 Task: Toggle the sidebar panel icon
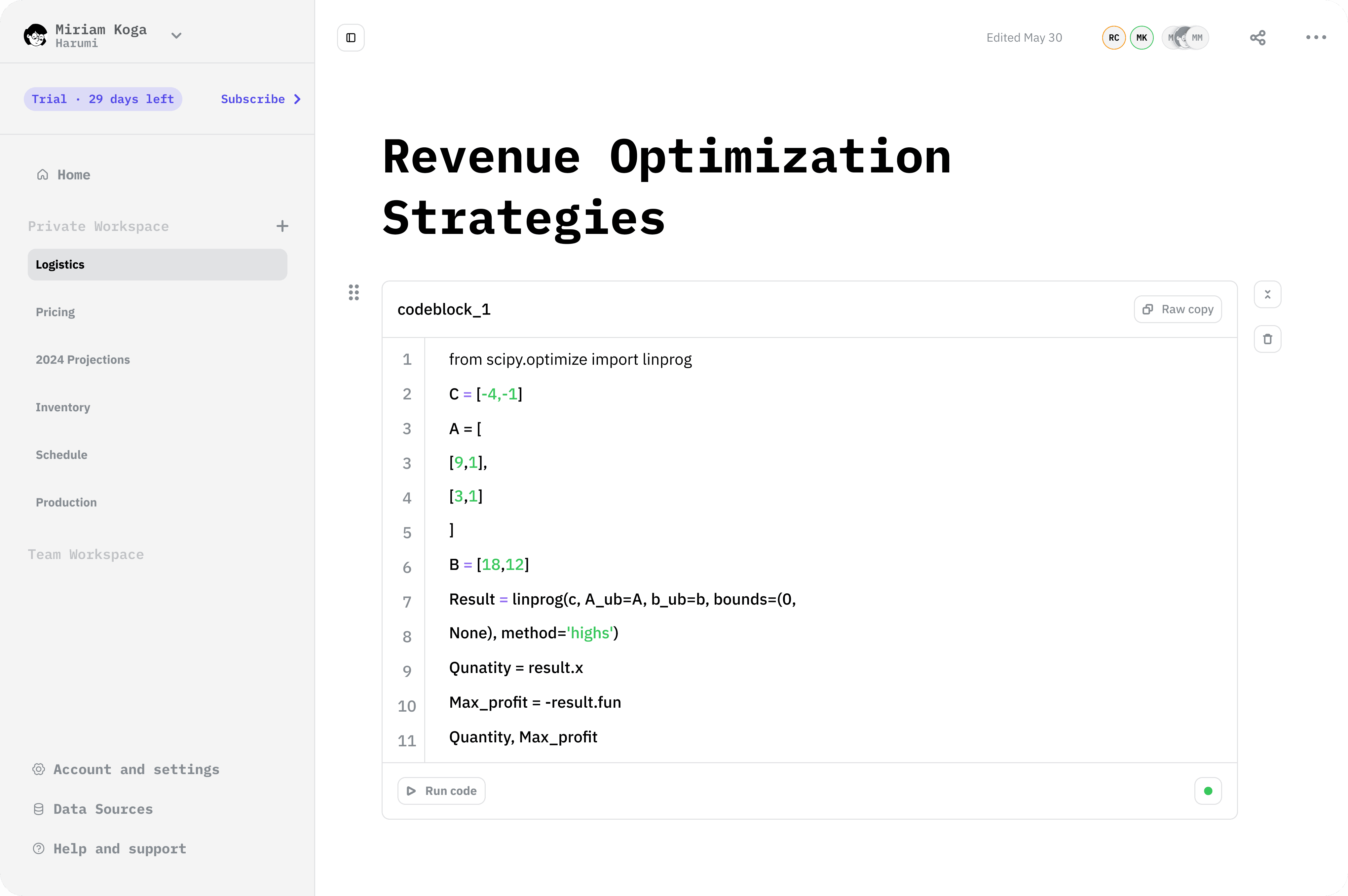click(x=350, y=38)
